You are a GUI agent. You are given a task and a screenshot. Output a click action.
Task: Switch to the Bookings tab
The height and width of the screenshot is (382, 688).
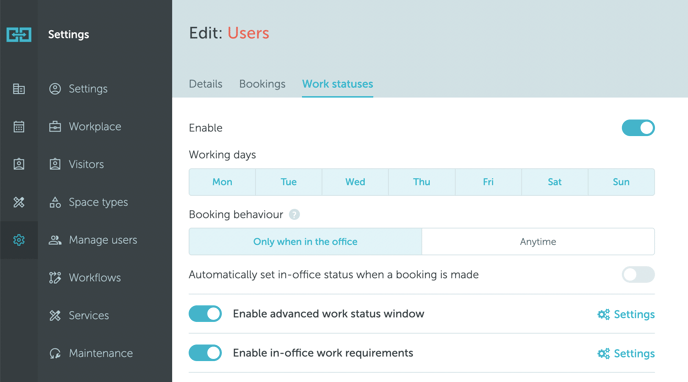pyautogui.click(x=262, y=84)
